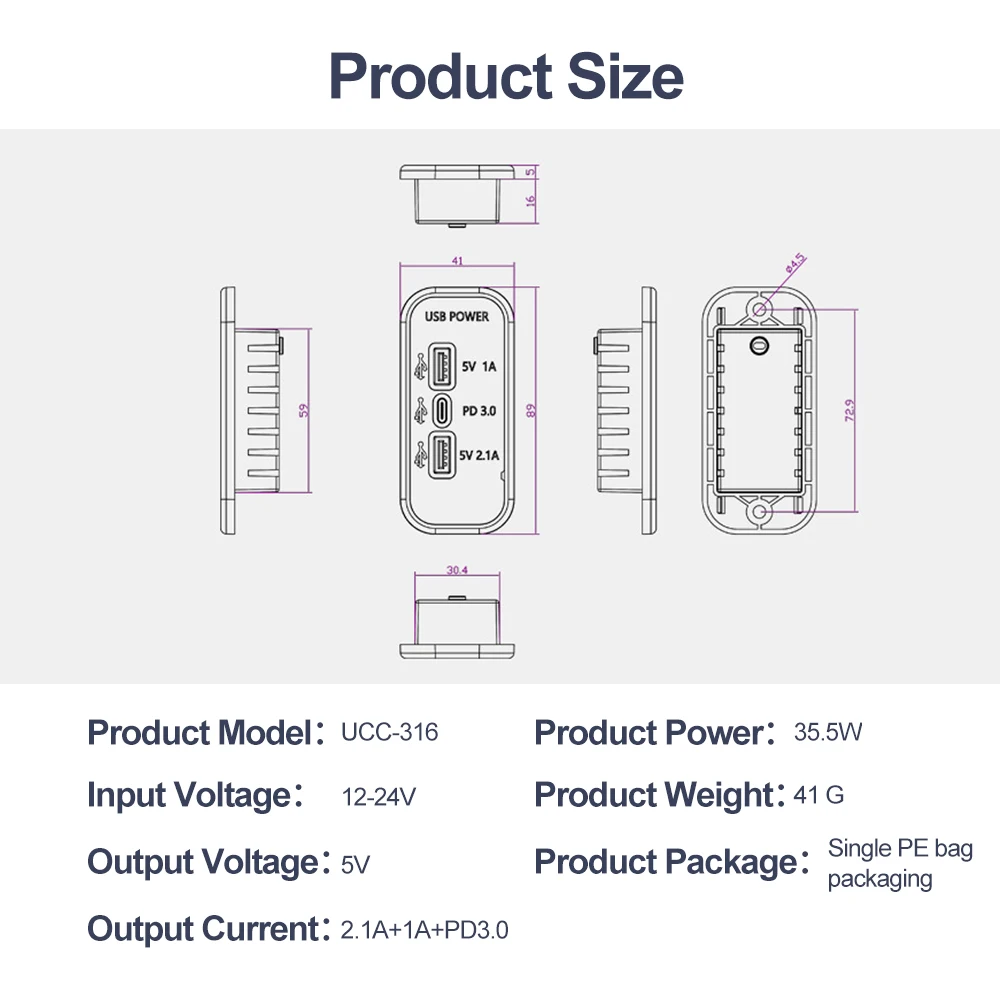The width and height of the screenshot is (1000, 1000).
Task: Click the top mounting hole on back view
Action: [x=760, y=309]
